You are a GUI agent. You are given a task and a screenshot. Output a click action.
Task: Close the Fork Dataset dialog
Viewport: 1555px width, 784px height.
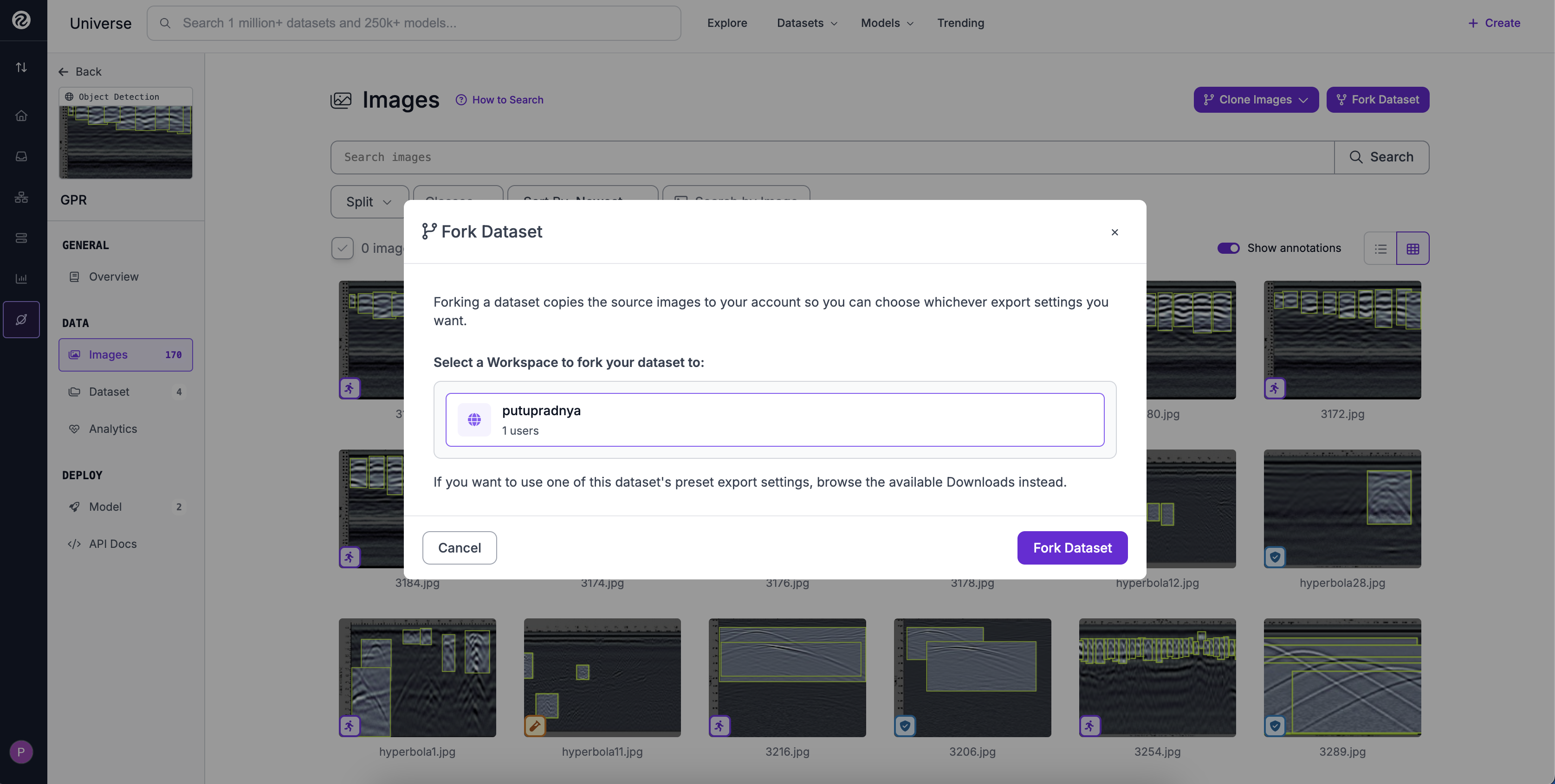click(x=1115, y=232)
